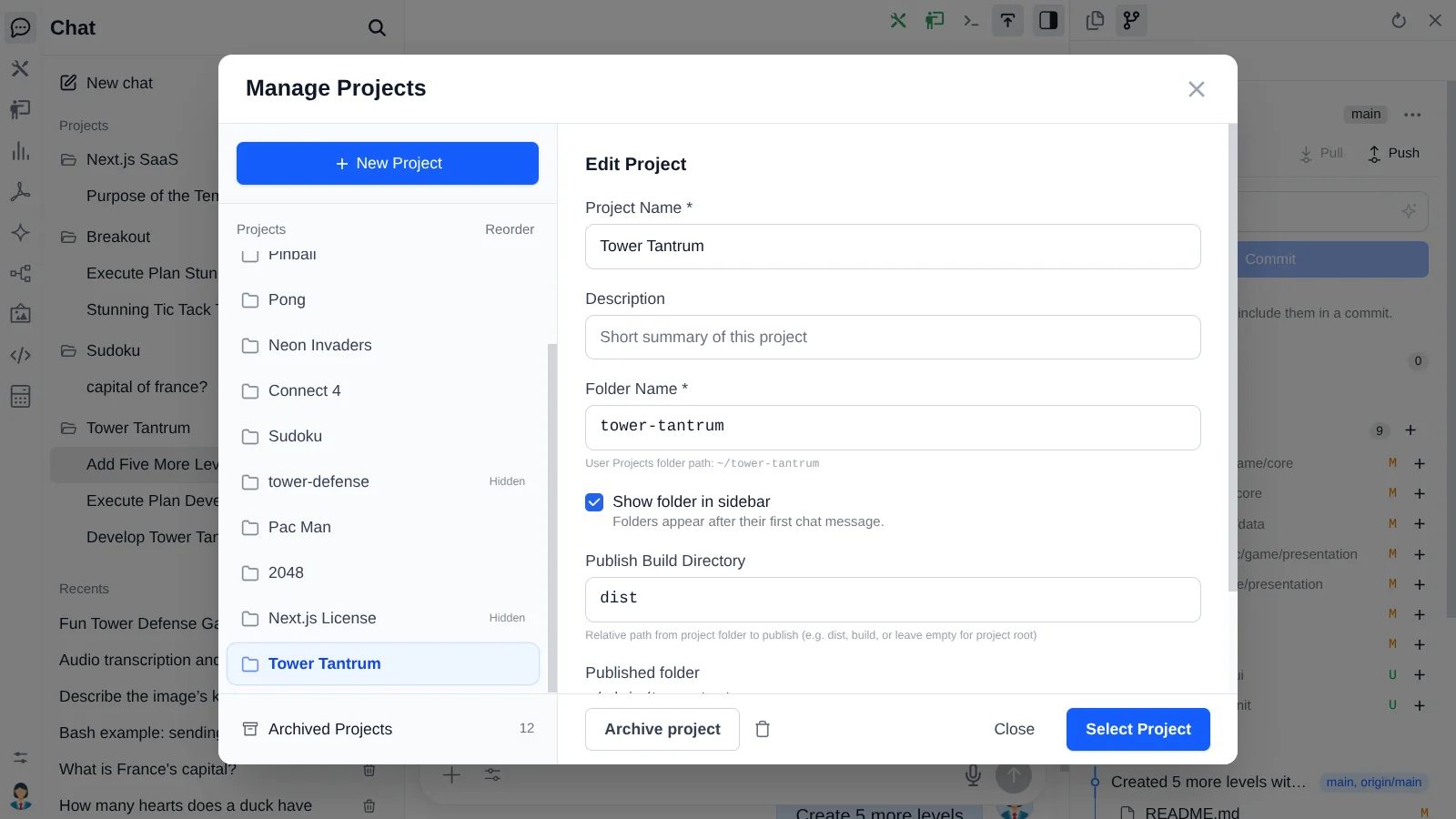The width and height of the screenshot is (1456, 819).
Task: Toggle the side panel layout icon
Action: pos(1048,20)
